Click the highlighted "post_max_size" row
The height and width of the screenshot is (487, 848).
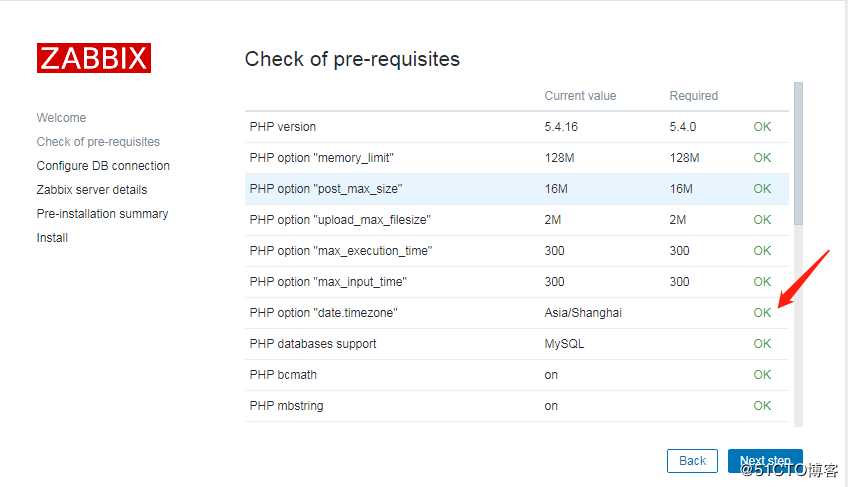tap(516, 189)
